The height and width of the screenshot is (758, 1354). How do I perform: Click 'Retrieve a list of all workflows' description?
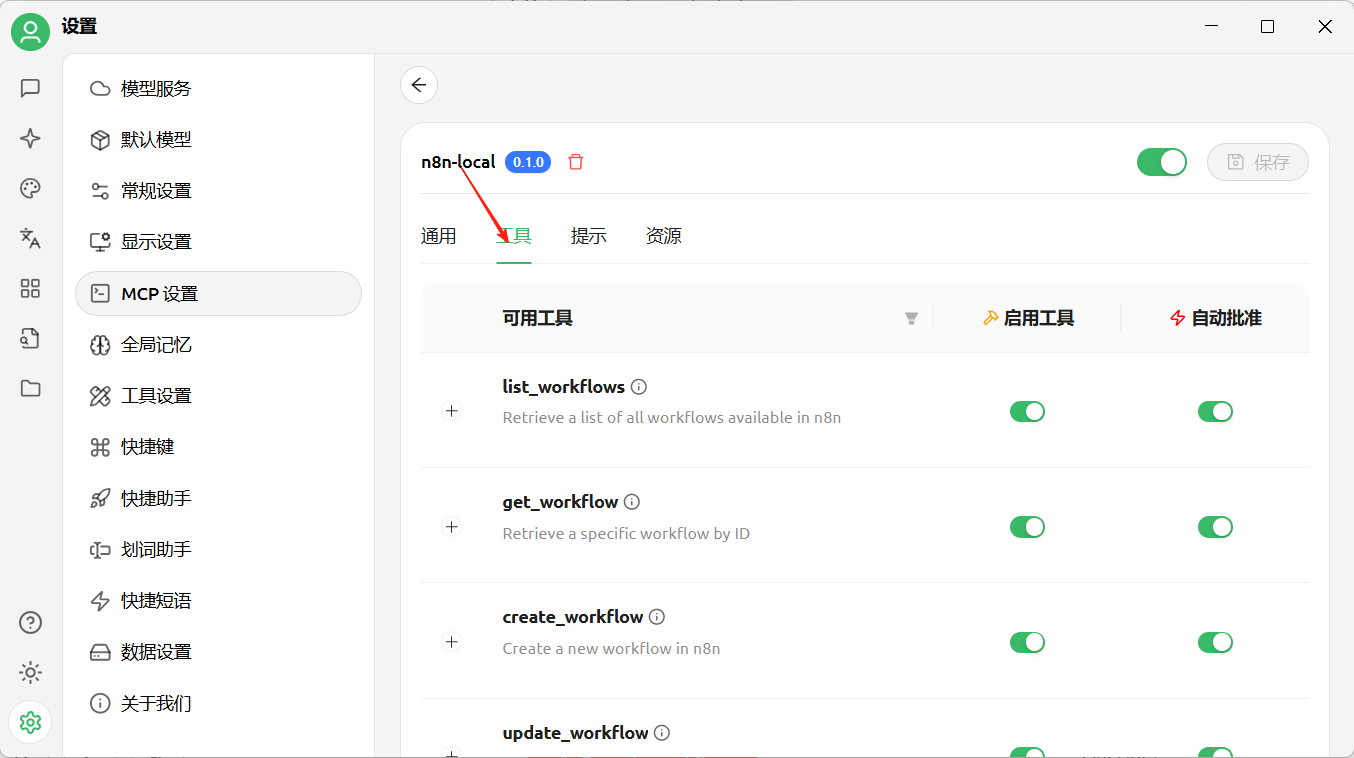point(672,417)
